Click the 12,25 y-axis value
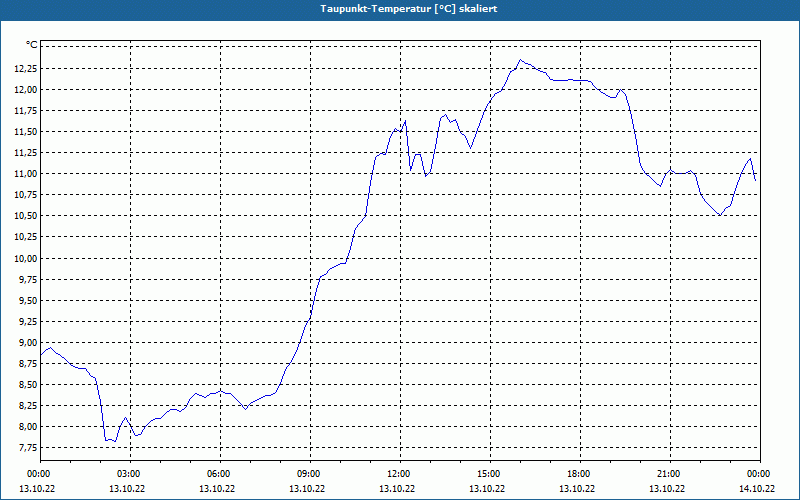800x500 pixels. pyautogui.click(x=26, y=68)
